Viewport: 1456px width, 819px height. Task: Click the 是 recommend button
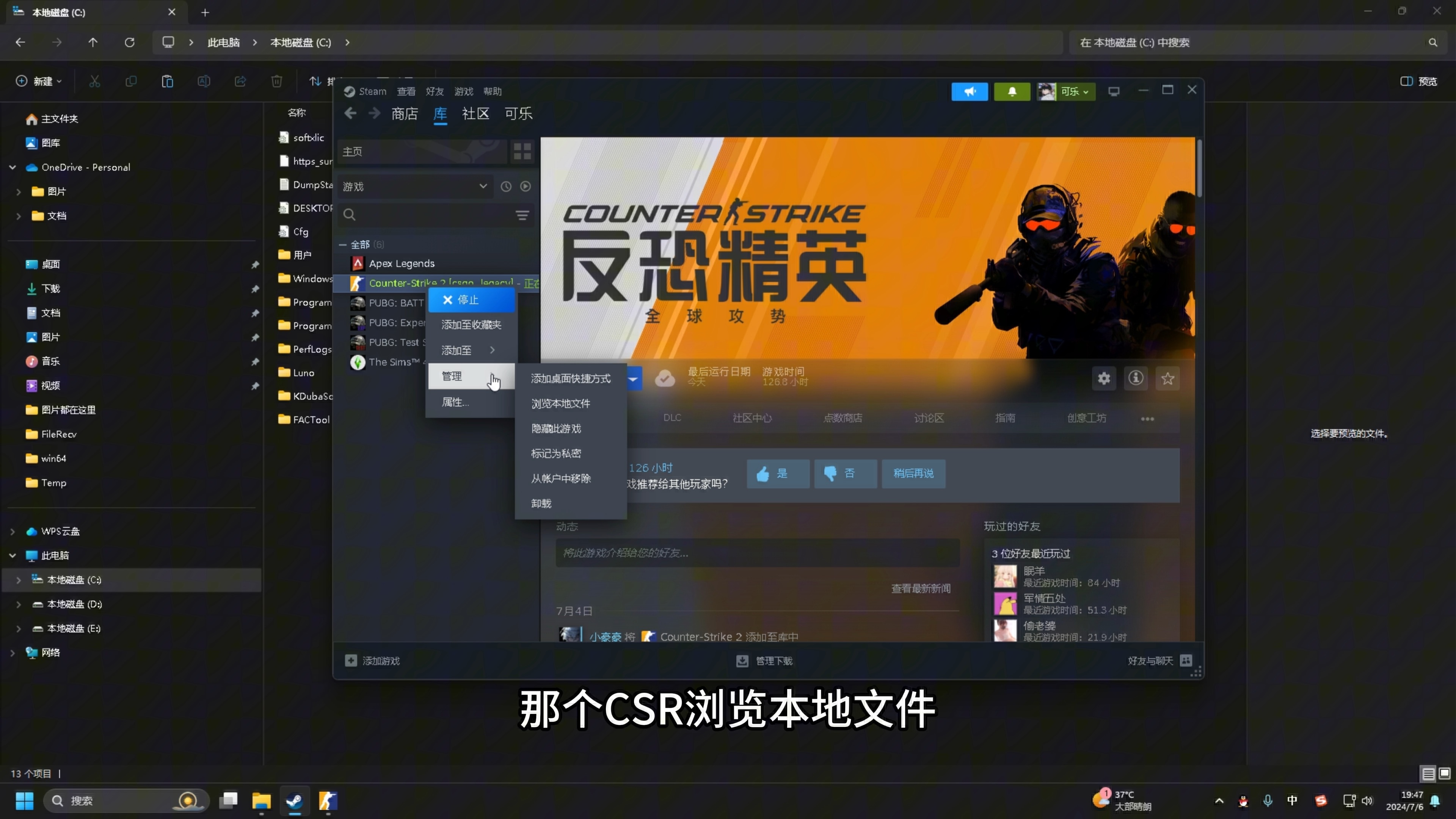tap(778, 474)
